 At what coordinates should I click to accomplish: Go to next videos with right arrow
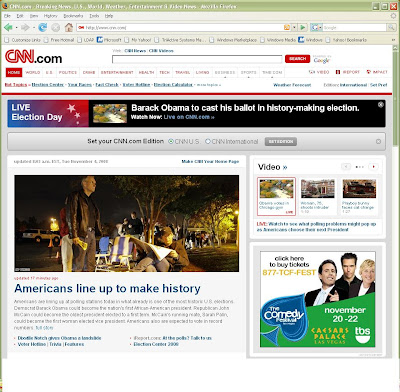point(373,167)
